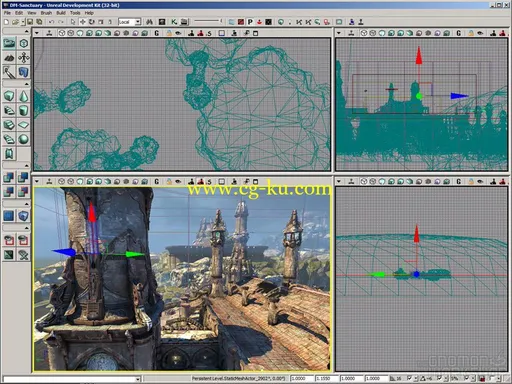Open the content browser (binoculars) icon

pos(149,22)
